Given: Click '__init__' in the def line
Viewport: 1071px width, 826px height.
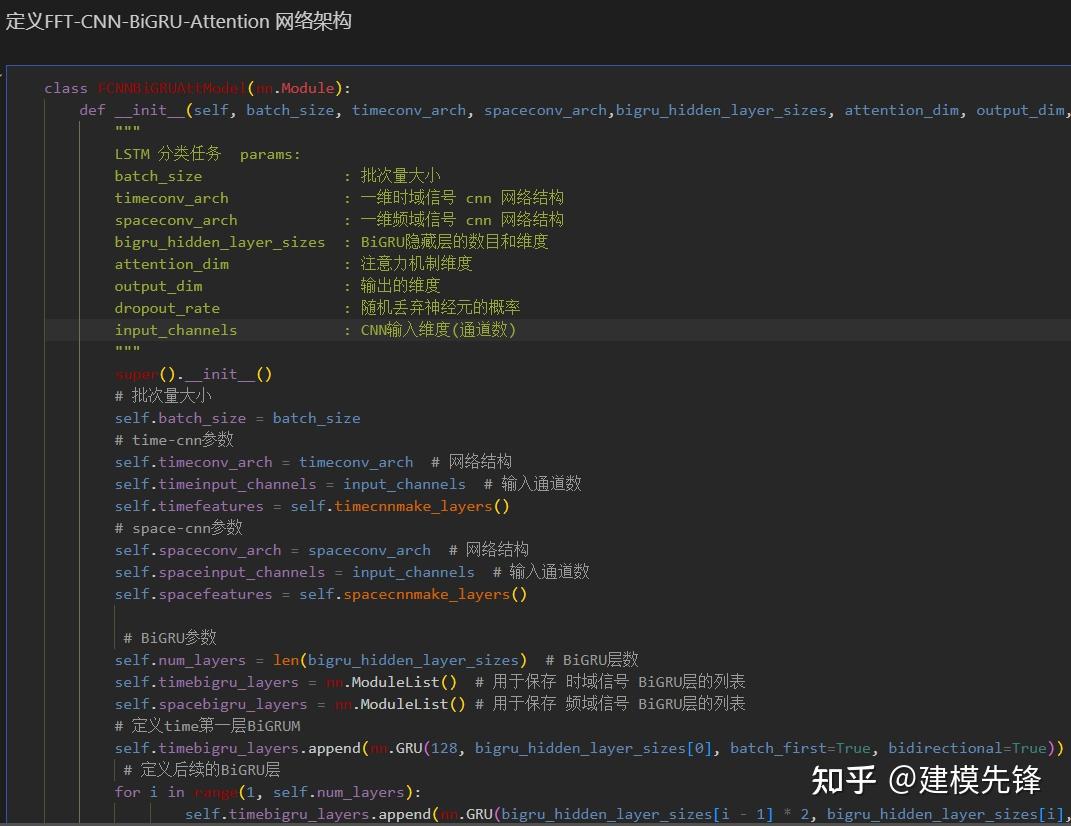Looking at the screenshot, I should pos(150,110).
